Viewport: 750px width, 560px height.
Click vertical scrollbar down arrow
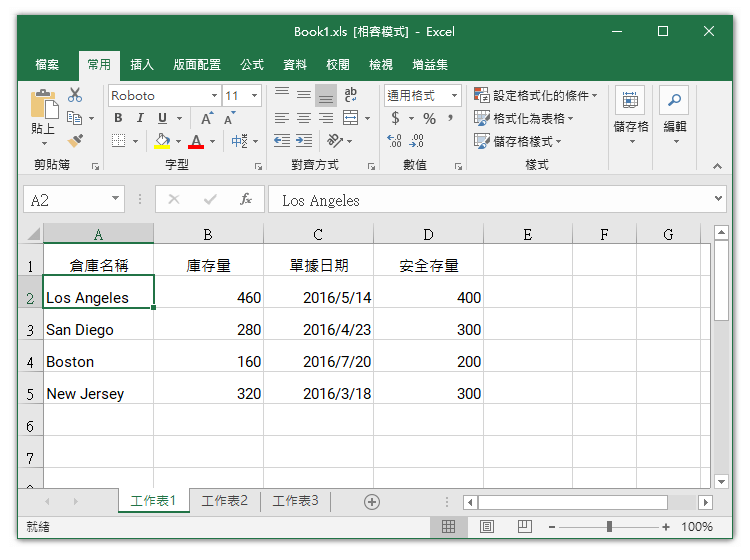[721, 481]
